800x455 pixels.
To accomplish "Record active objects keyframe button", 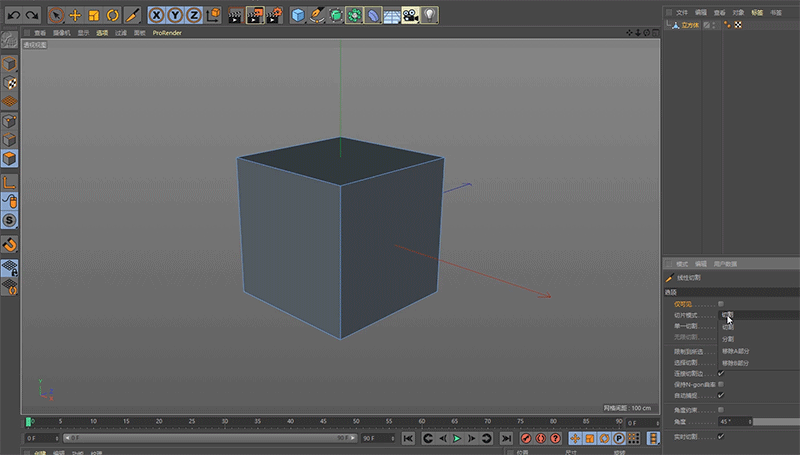I will point(526,438).
